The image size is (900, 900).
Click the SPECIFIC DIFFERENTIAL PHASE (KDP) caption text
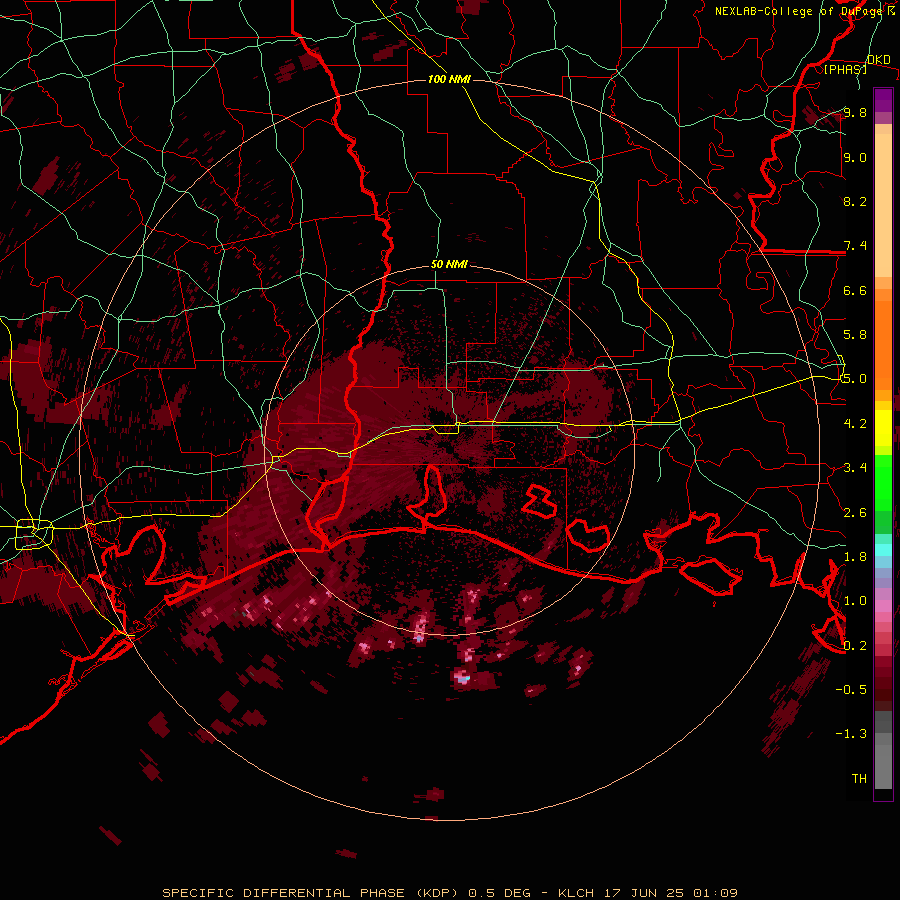[x=313, y=893]
